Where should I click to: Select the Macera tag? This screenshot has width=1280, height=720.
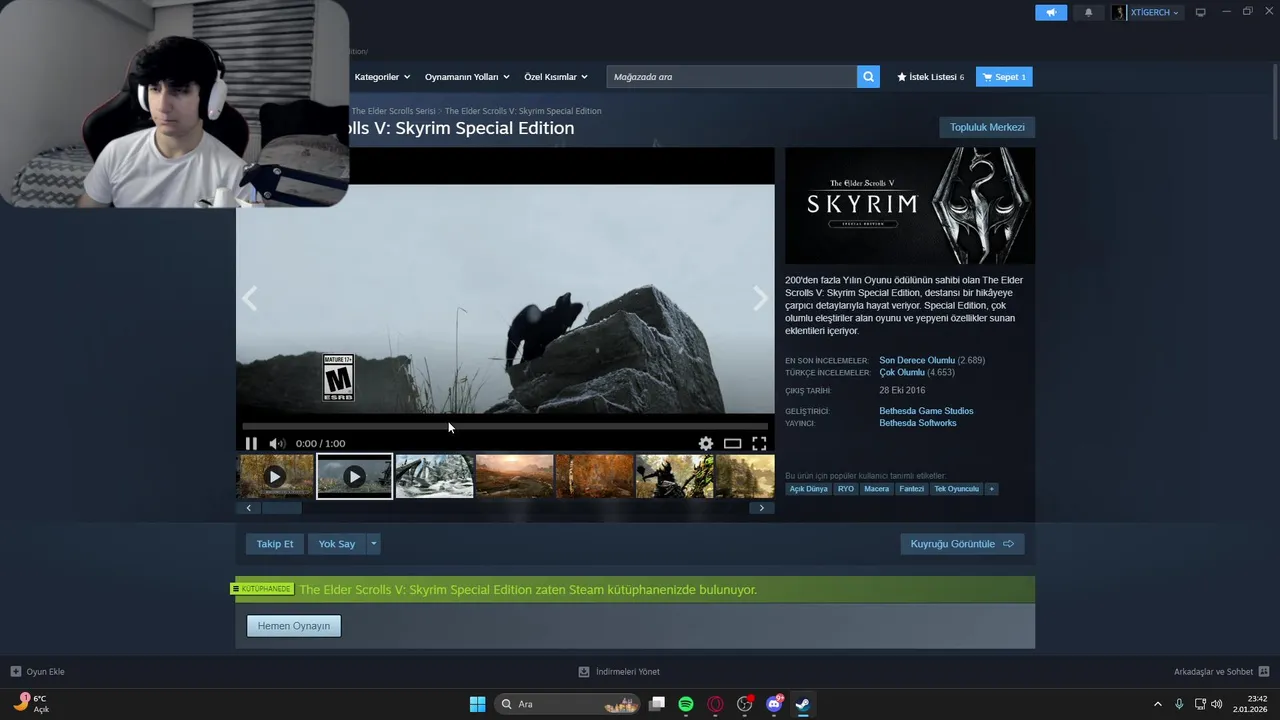876,489
